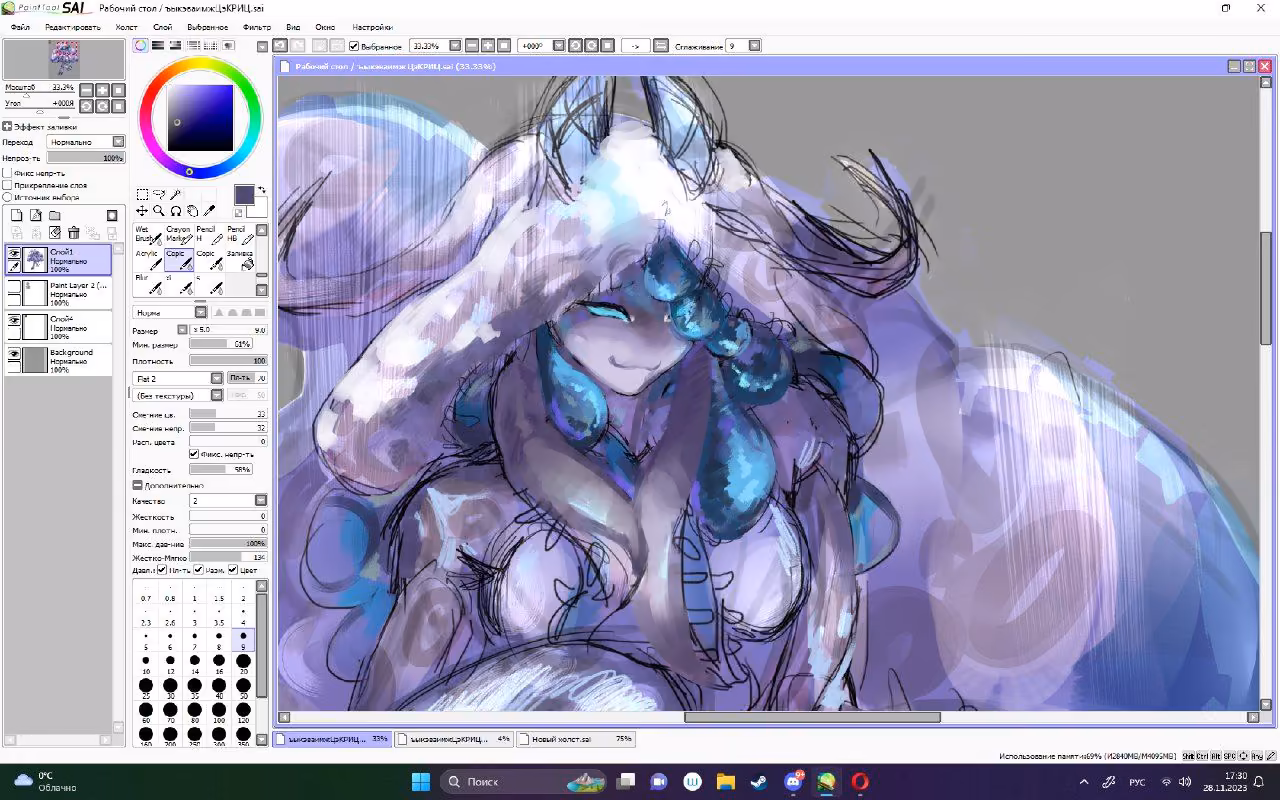Zoom in using the navigator plus button
The height and width of the screenshot is (800, 1280).
[102, 90]
